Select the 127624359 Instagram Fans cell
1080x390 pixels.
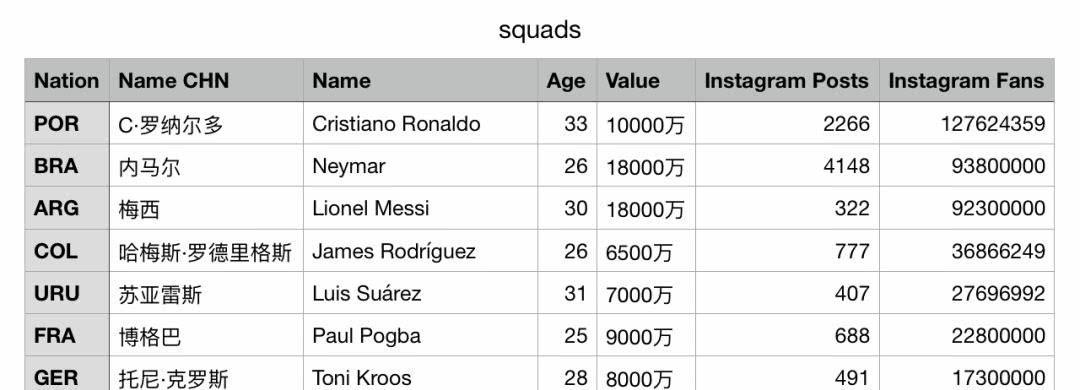966,123
